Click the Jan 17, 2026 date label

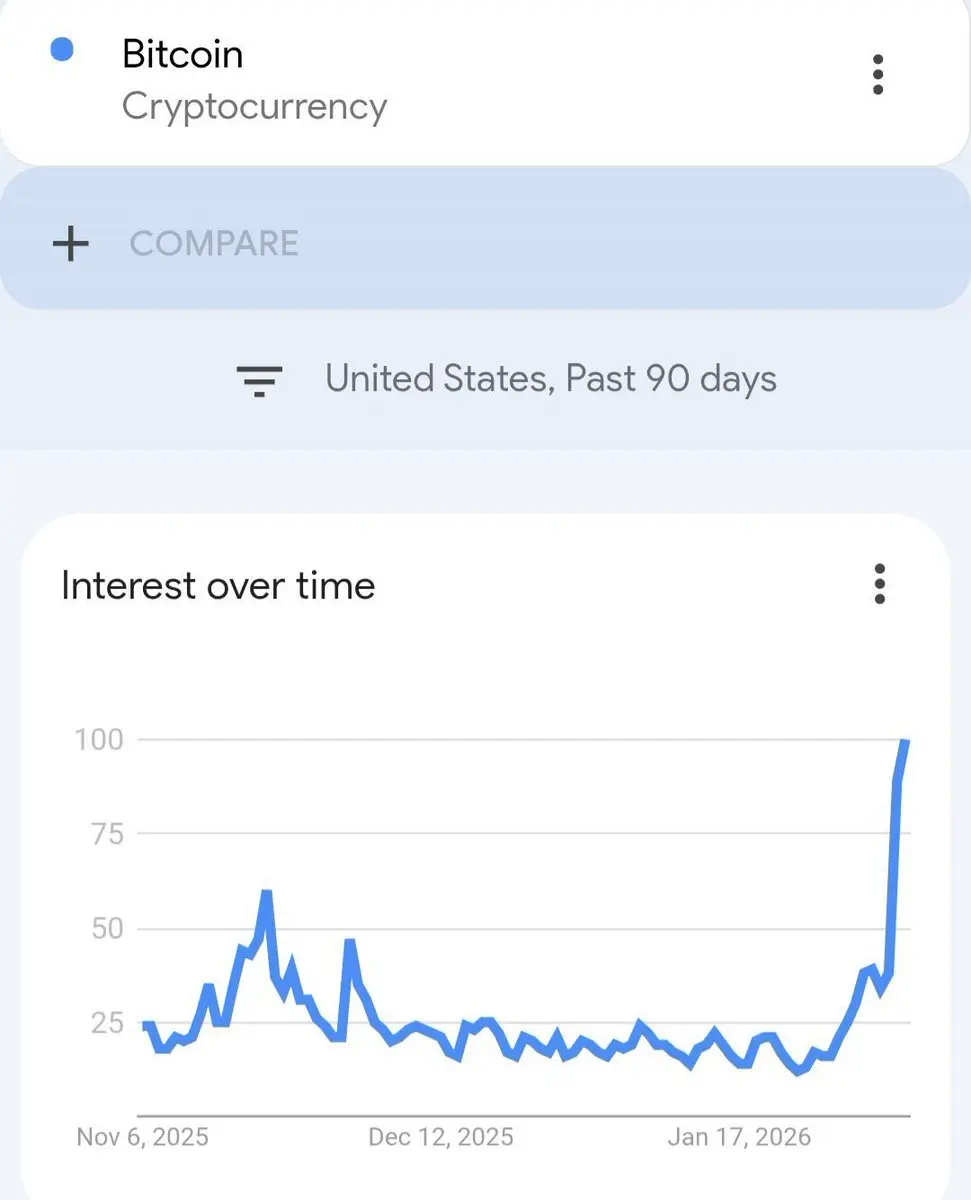[x=739, y=1137]
